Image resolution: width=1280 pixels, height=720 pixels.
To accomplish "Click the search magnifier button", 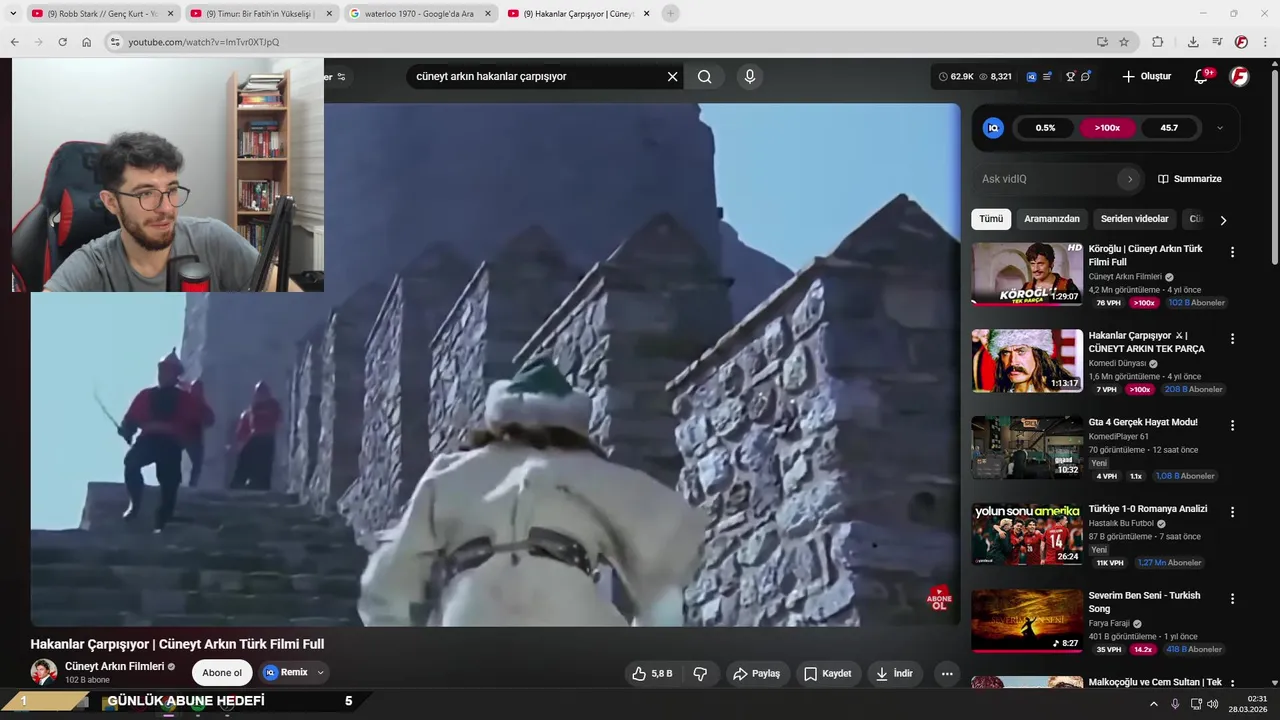I will [x=705, y=77].
